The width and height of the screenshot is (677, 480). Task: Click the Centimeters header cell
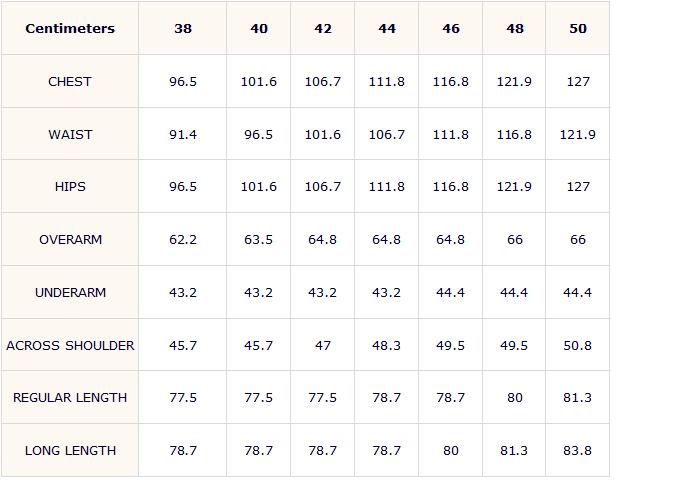[70, 28]
